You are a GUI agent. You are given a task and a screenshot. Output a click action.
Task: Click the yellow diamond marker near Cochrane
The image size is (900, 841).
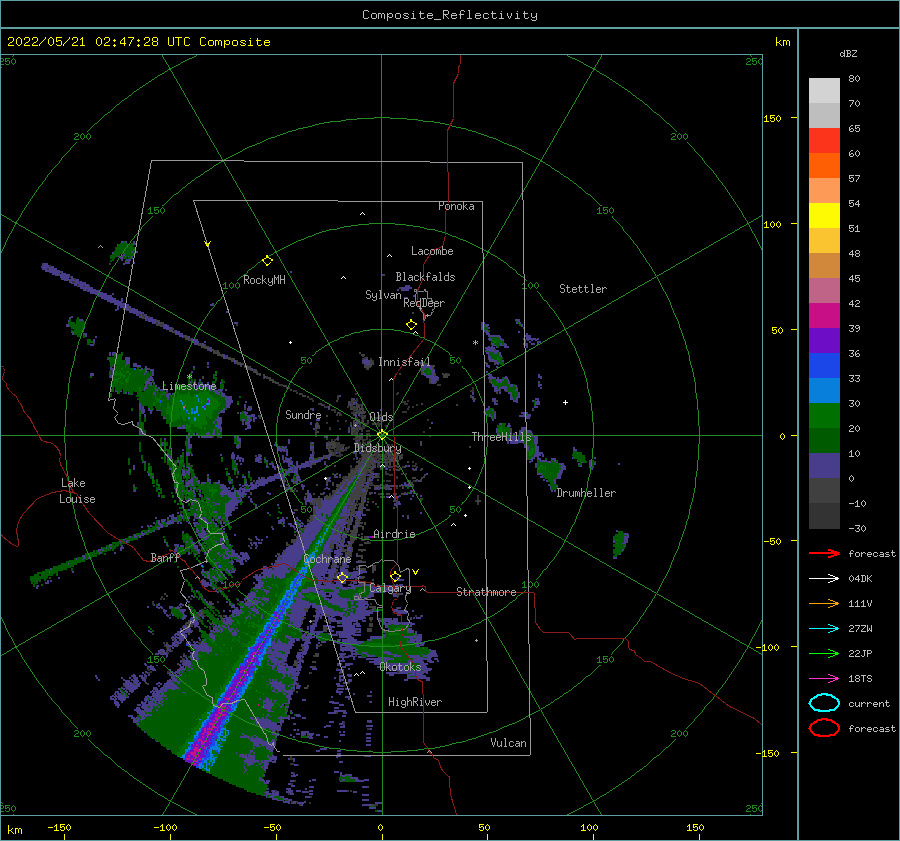click(342, 578)
